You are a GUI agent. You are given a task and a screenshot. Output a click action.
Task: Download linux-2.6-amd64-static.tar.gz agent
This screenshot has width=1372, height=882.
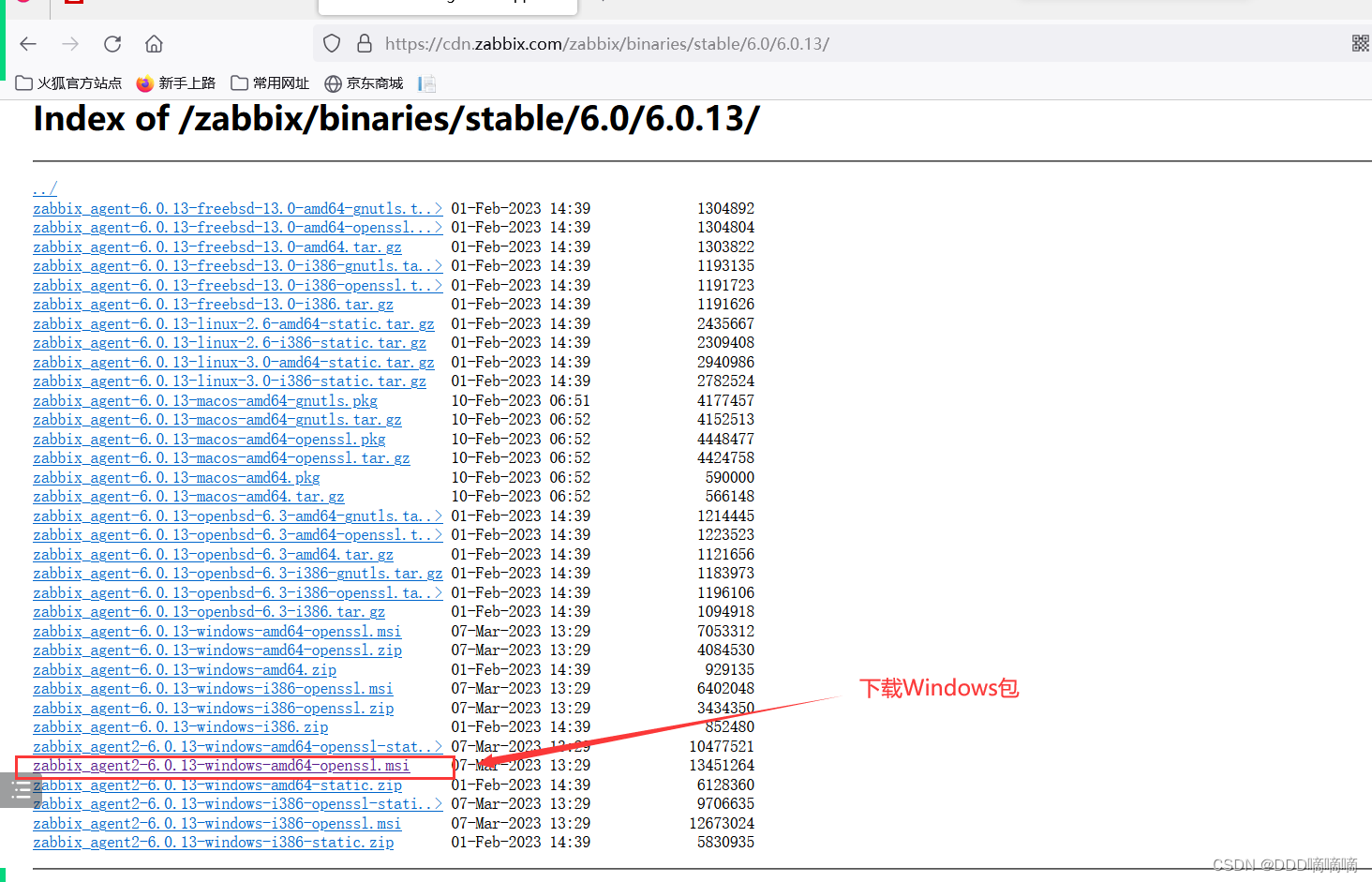234,323
